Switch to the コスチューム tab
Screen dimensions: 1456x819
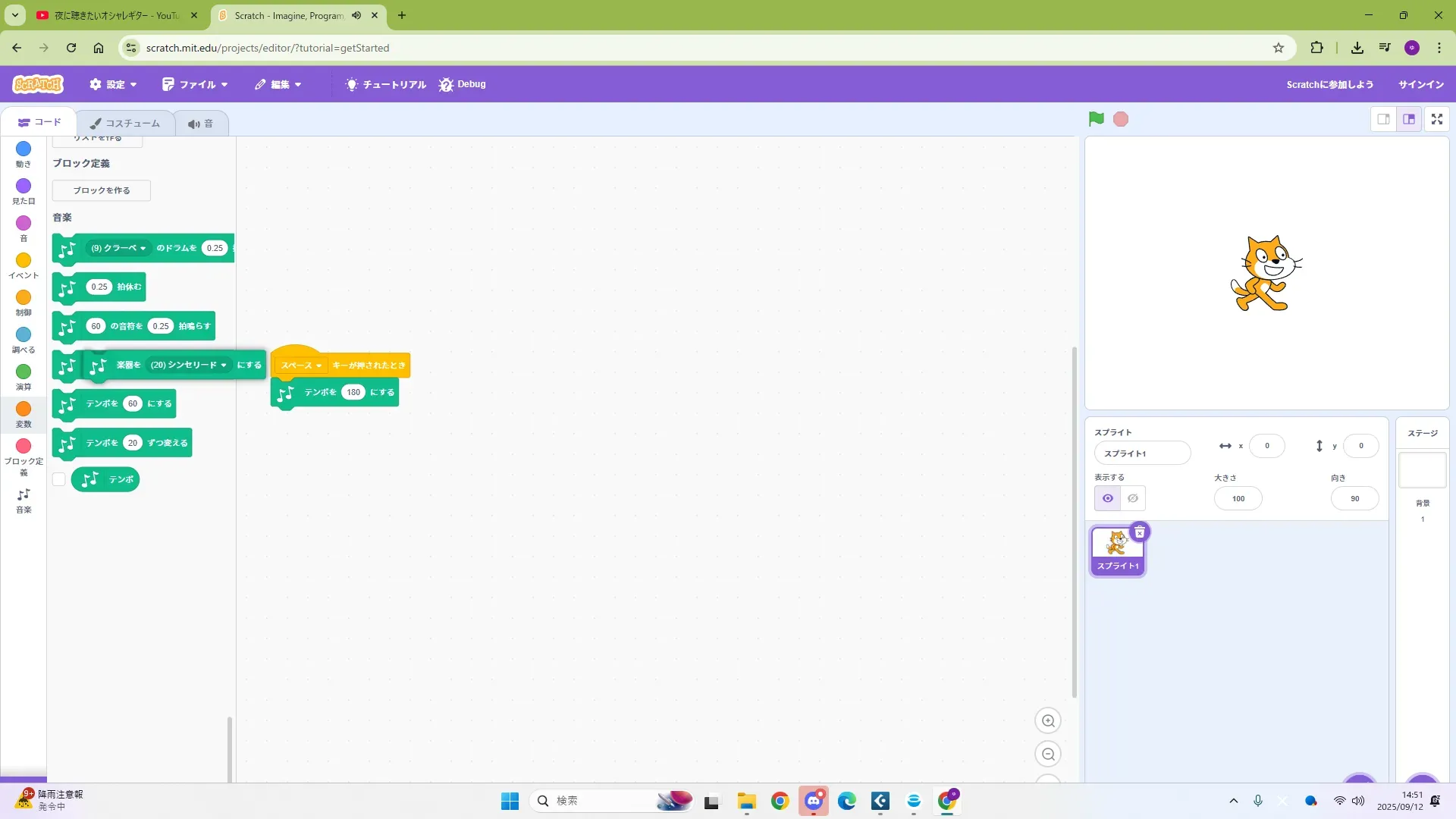[x=125, y=123]
